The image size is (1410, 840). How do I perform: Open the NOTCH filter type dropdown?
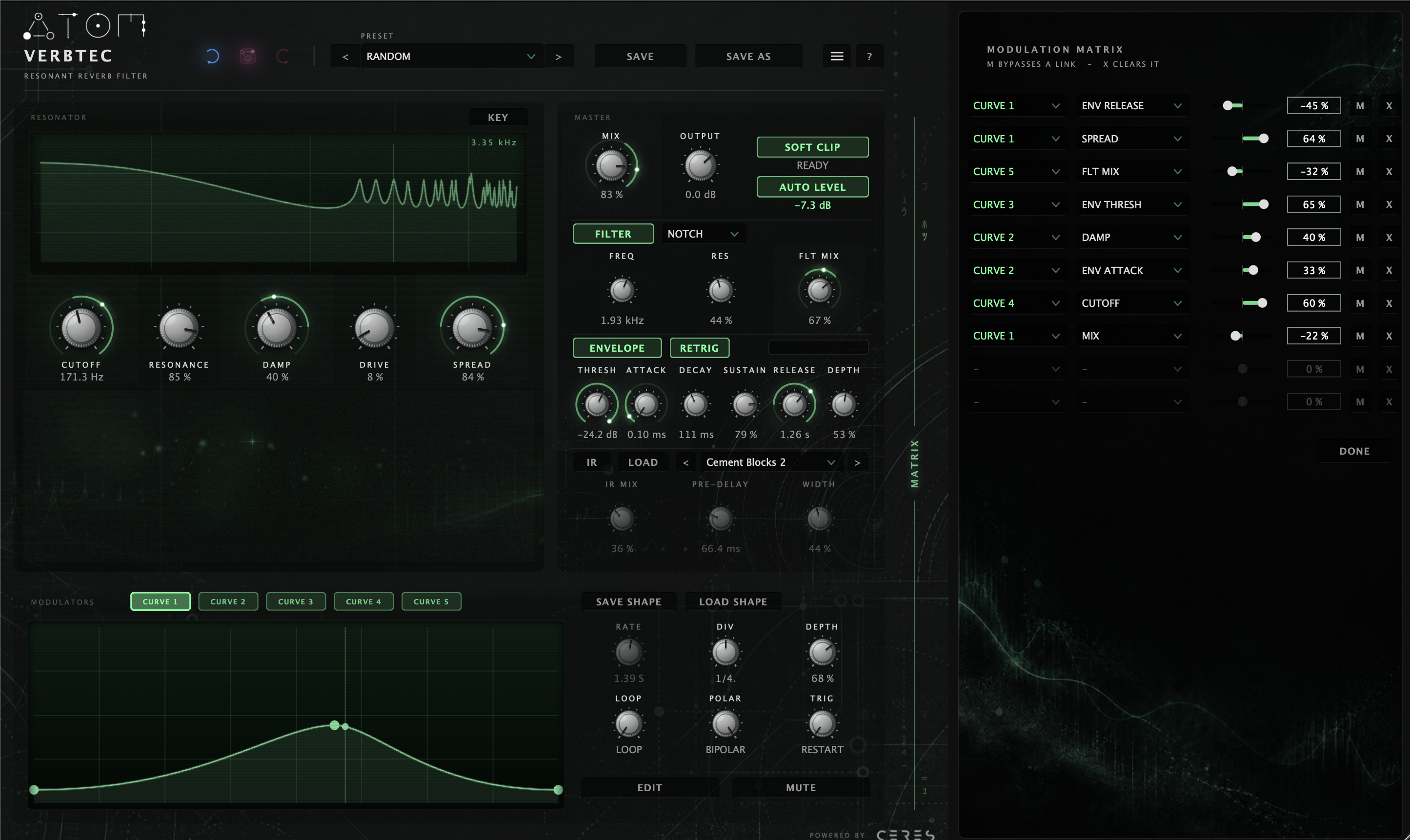pyautogui.click(x=704, y=234)
